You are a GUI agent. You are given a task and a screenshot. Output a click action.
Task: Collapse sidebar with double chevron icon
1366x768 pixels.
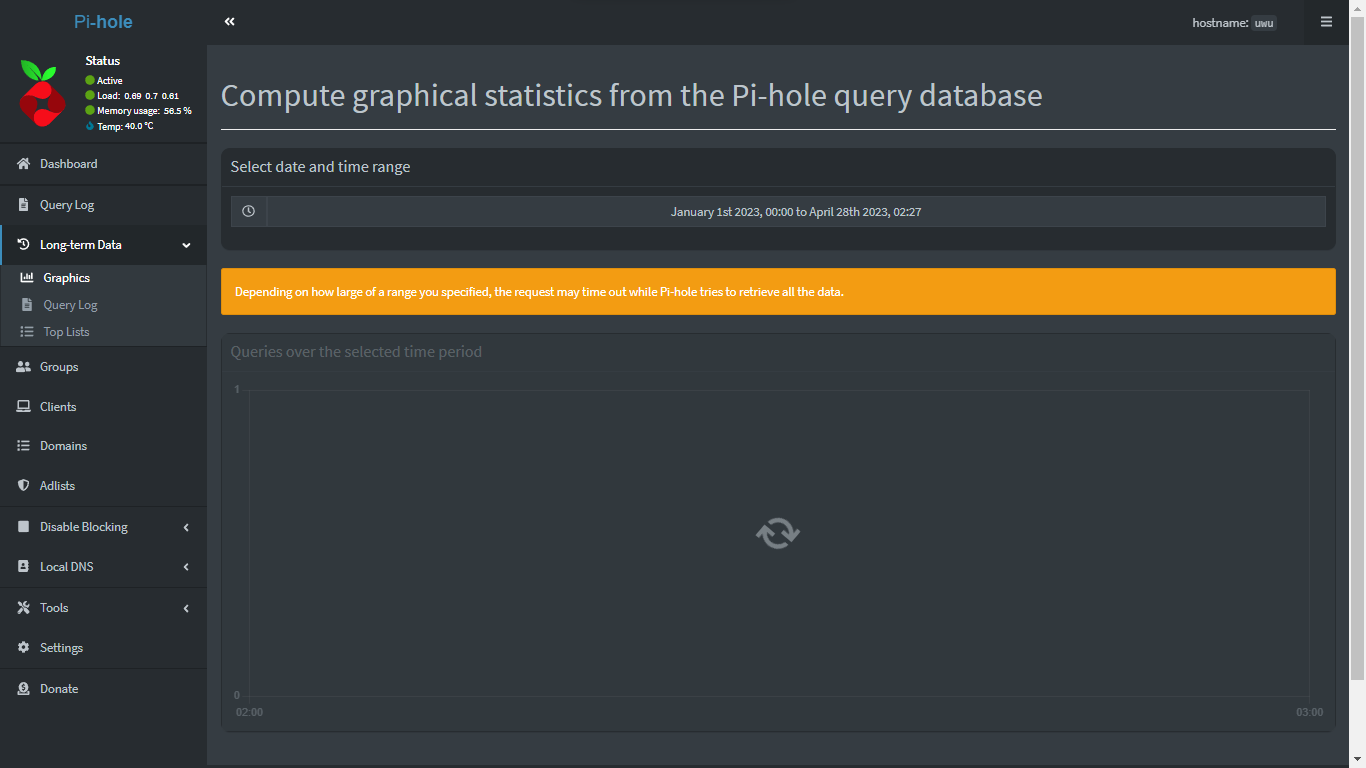pos(230,22)
